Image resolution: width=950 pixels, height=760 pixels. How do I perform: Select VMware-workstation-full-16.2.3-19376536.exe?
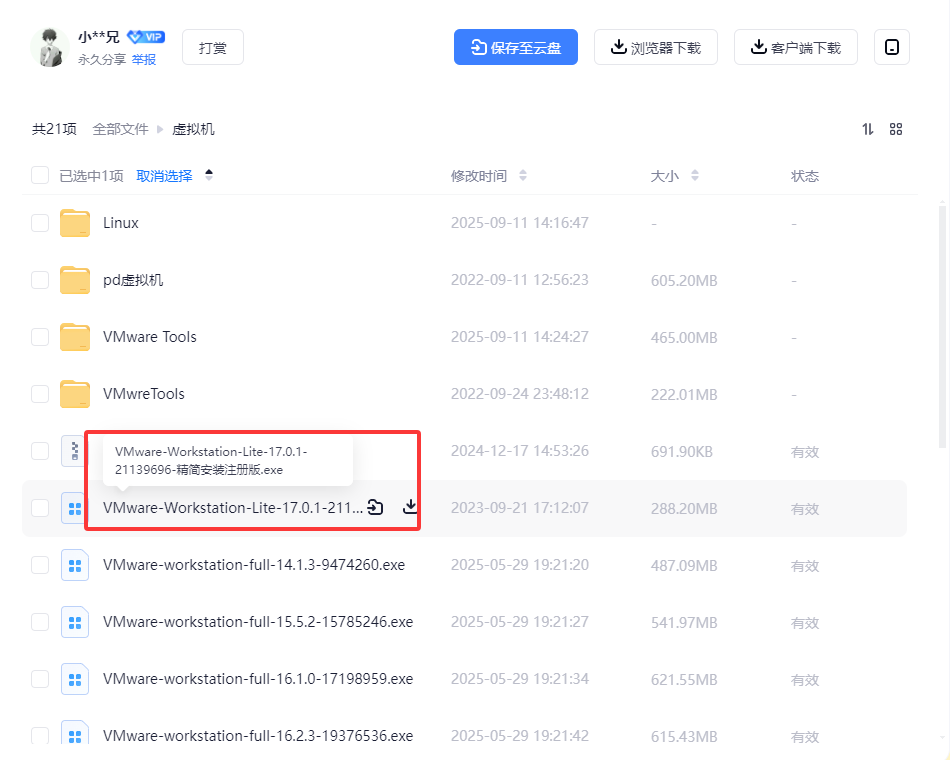pos(258,735)
